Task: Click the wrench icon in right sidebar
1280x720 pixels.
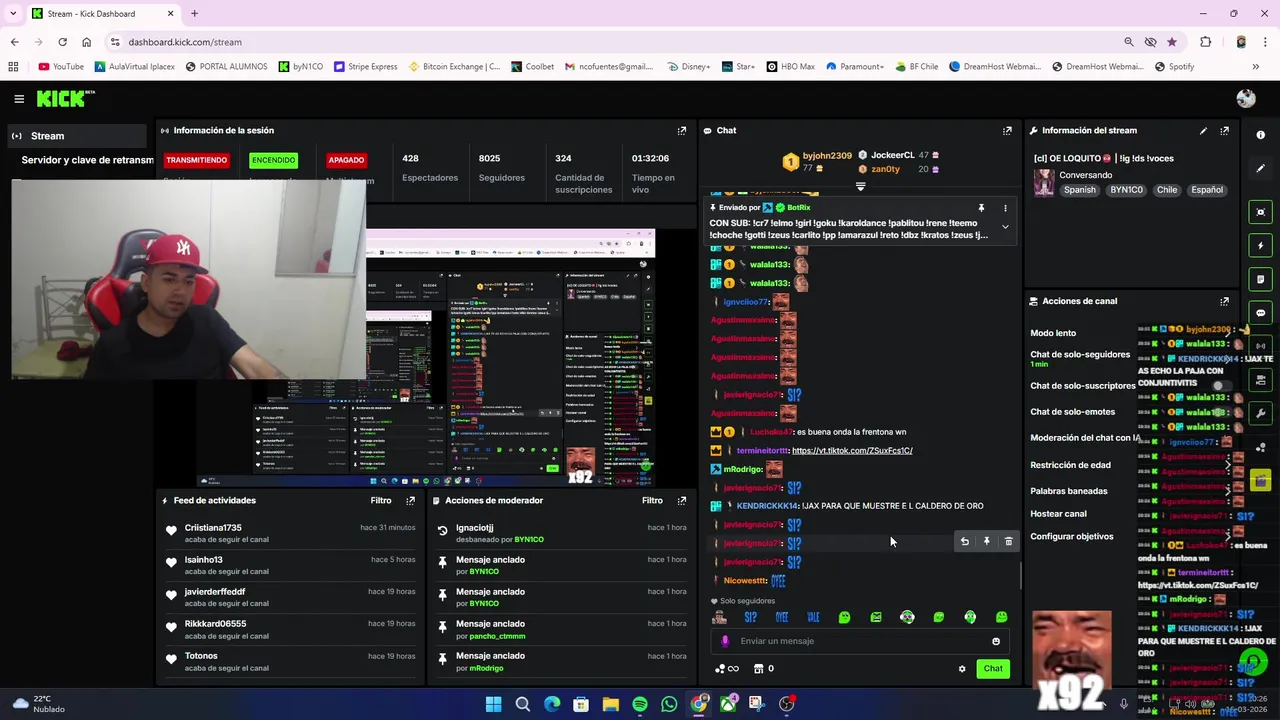Action: [x=1260, y=413]
